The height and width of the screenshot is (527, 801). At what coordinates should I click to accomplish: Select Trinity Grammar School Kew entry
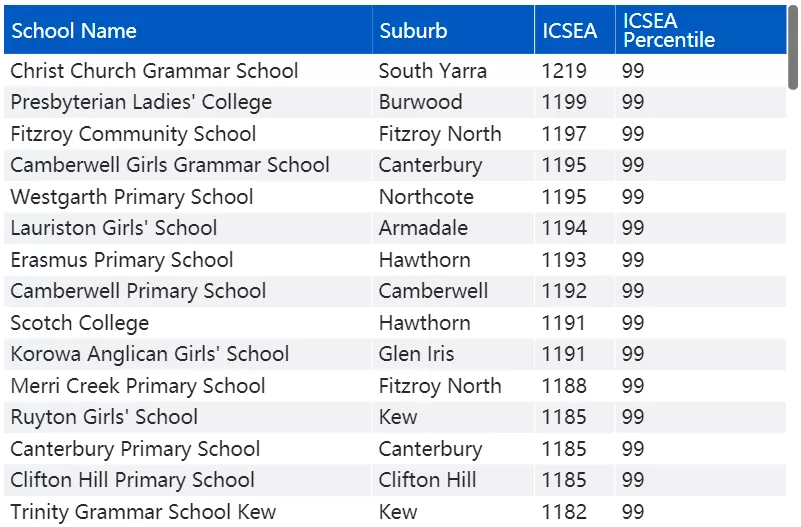pyautogui.click(x=143, y=512)
